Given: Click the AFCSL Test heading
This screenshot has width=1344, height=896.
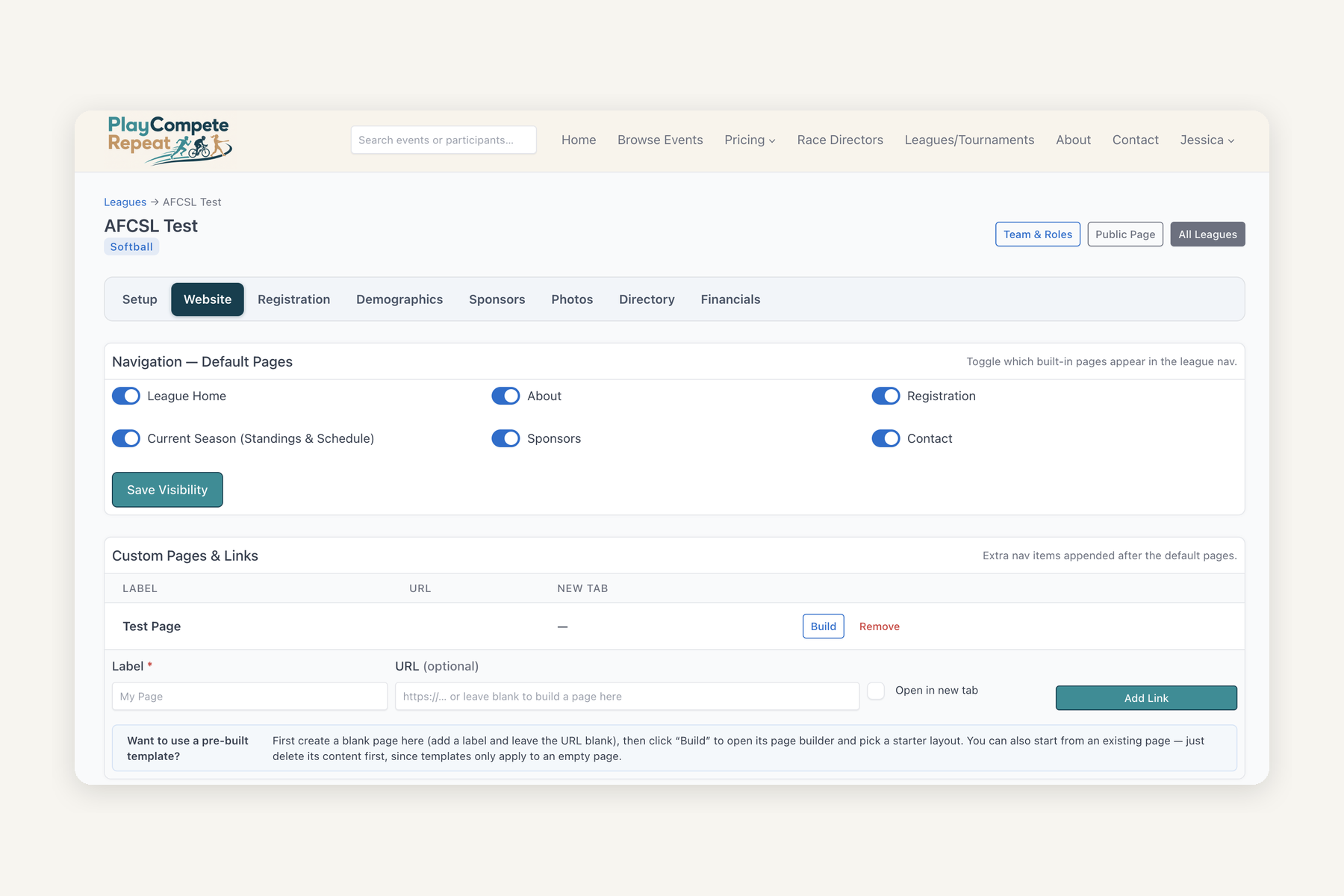Looking at the screenshot, I should click(151, 226).
